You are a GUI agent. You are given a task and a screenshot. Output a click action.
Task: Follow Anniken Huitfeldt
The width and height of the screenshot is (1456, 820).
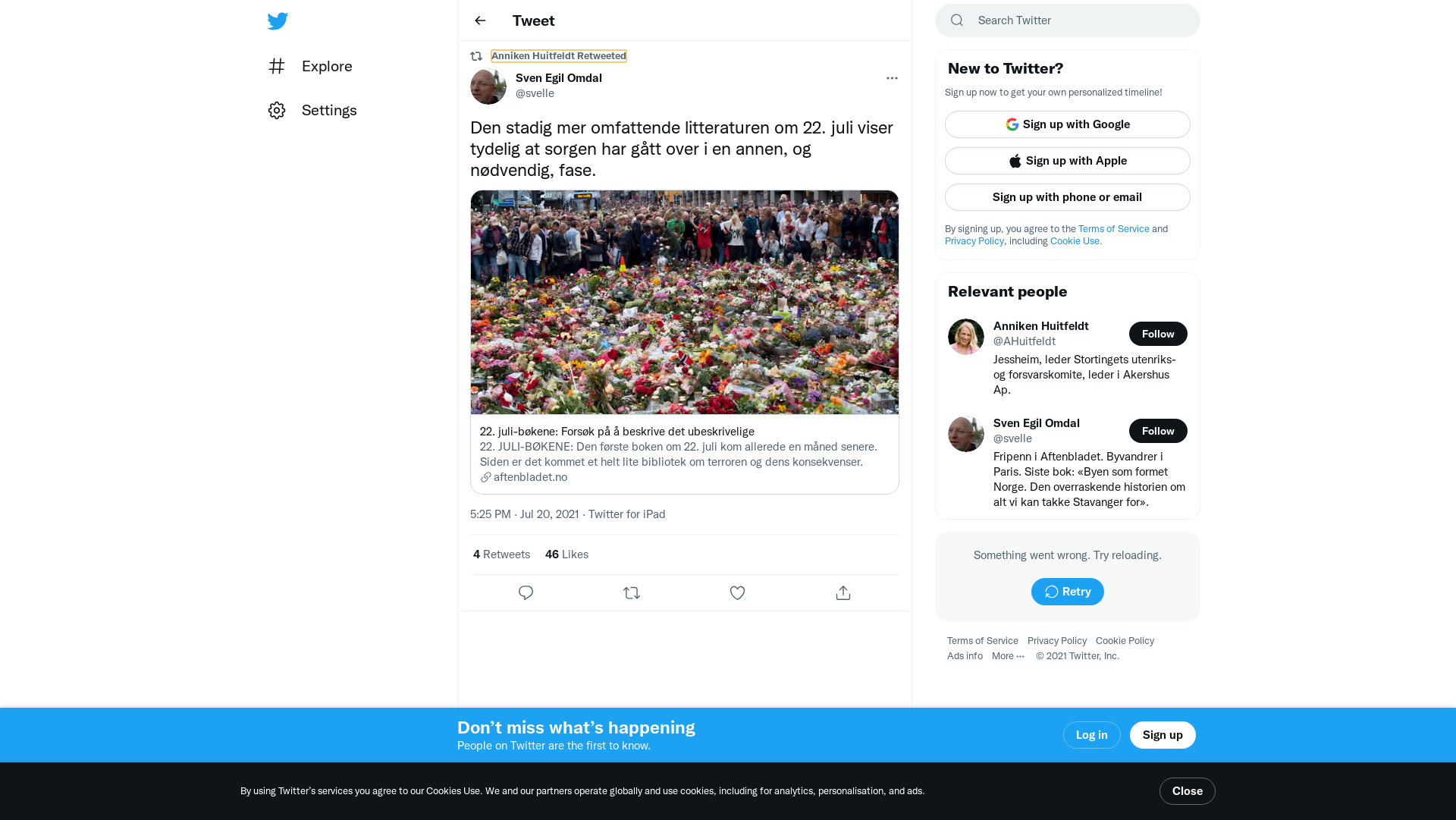pos(1158,334)
